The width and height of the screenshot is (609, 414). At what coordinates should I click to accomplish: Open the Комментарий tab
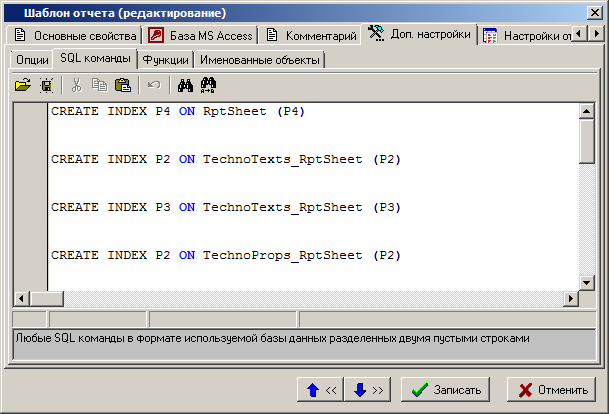click(x=311, y=36)
